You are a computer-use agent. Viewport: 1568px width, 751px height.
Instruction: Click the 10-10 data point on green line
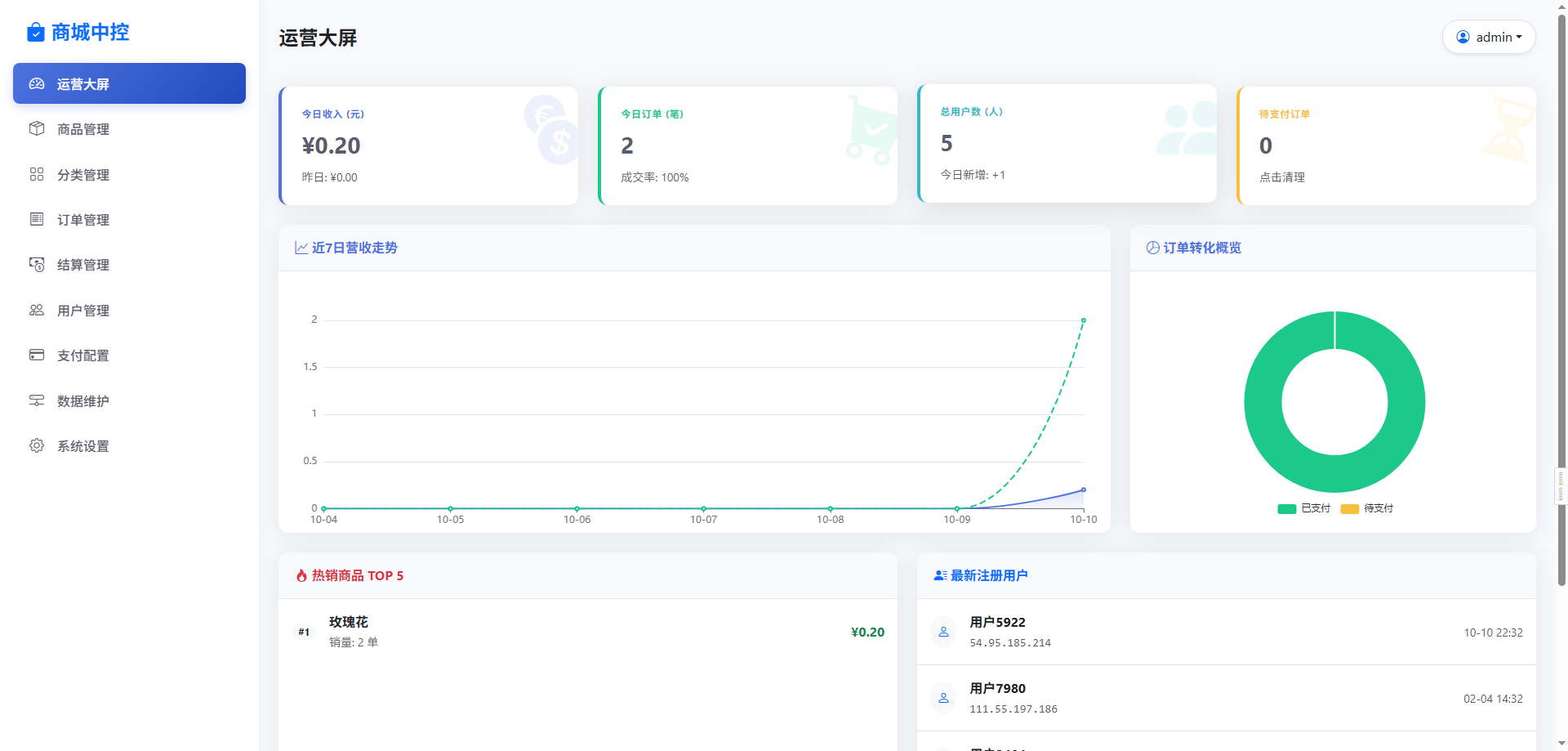coord(1084,320)
